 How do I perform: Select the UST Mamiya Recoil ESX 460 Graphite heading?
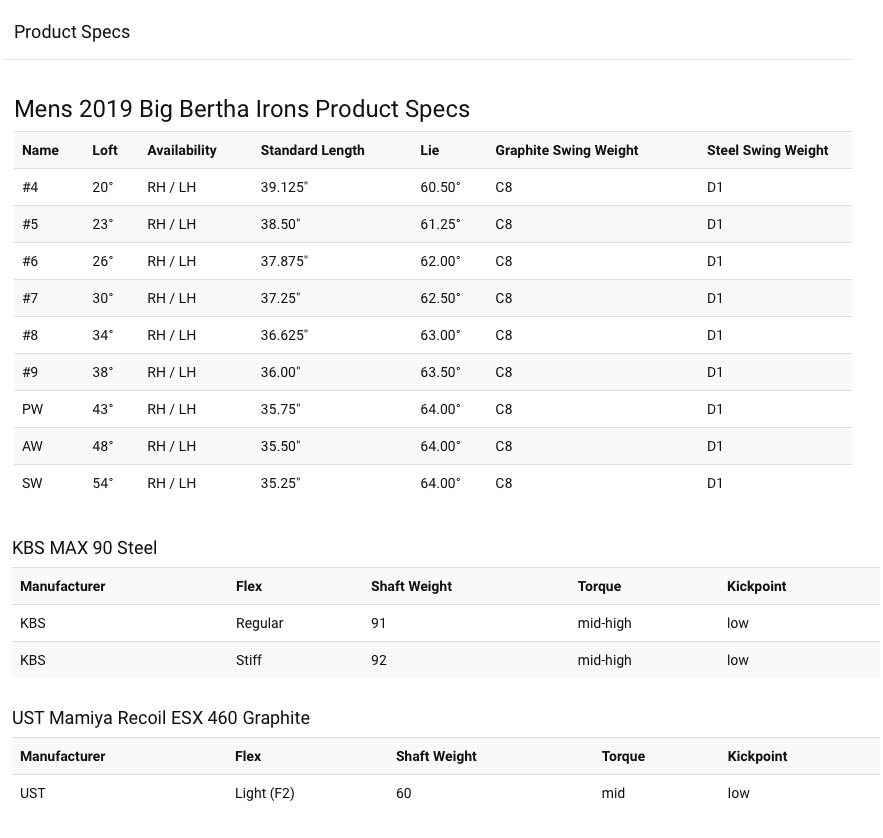[x=161, y=718]
